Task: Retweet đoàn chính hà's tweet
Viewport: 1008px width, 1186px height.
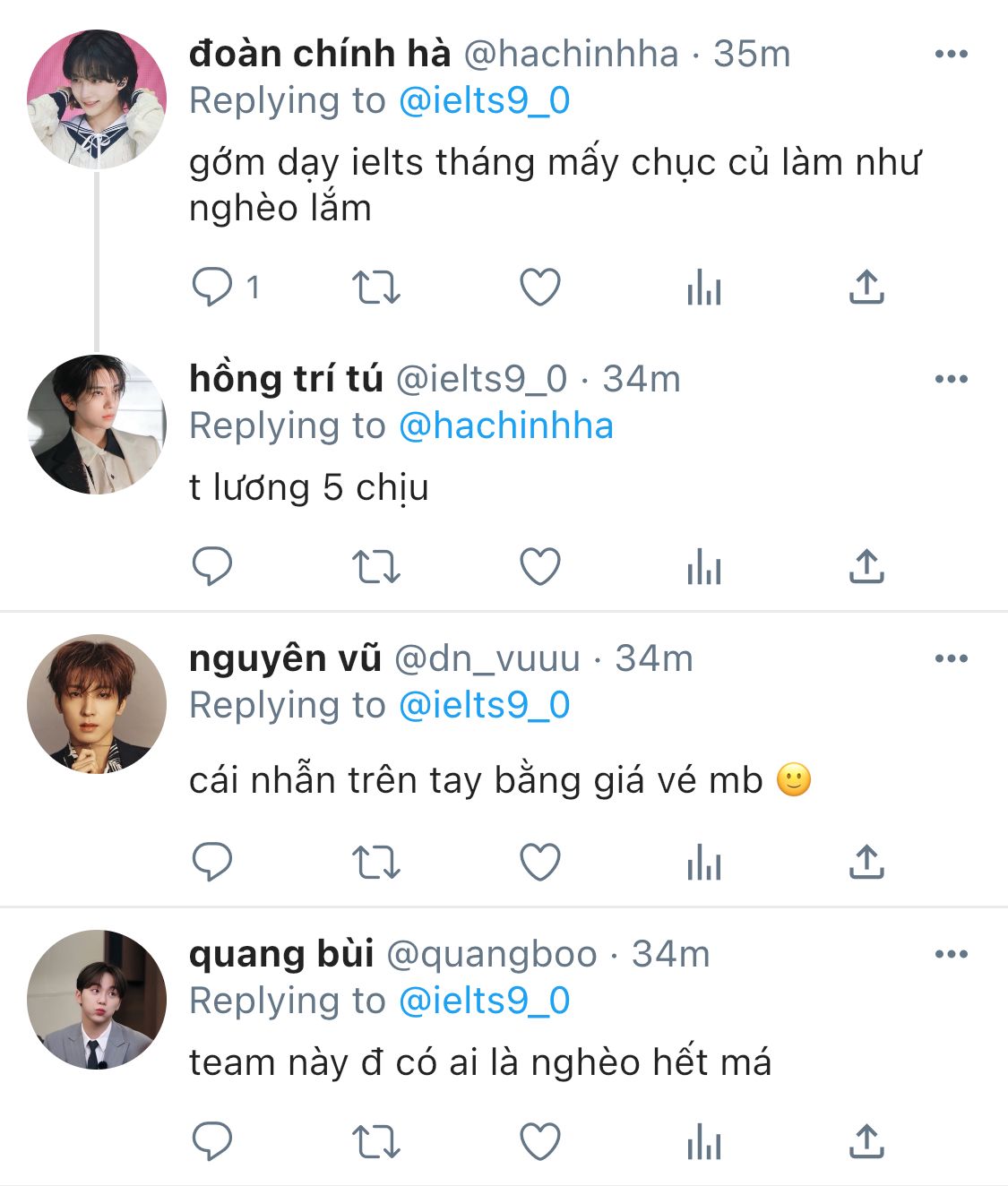Action: [x=375, y=288]
